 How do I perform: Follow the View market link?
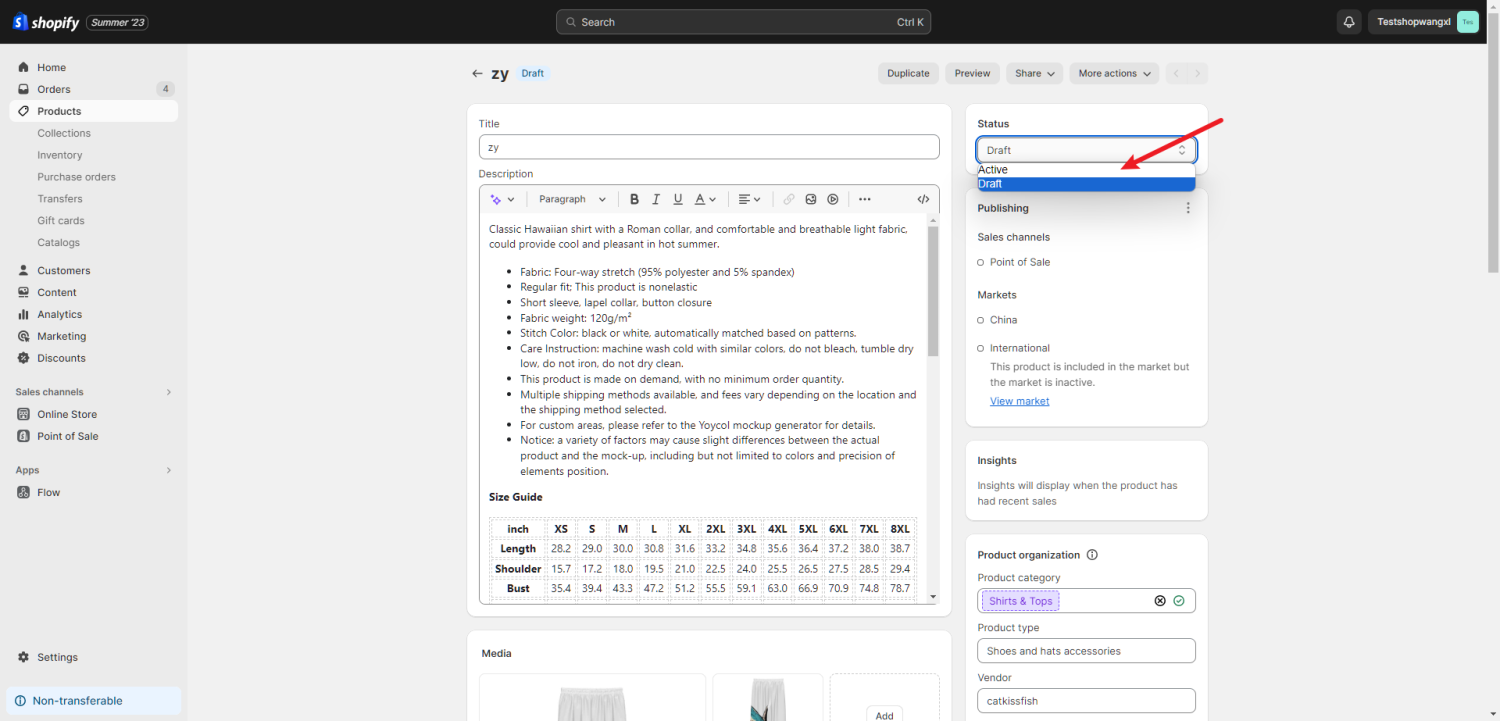point(1019,401)
